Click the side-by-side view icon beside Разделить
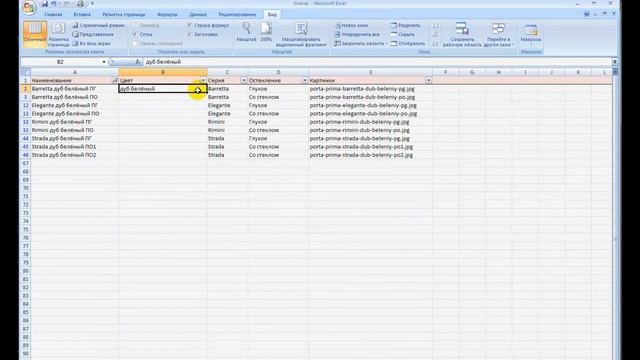The height and width of the screenshot is (360, 640). point(435,25)
